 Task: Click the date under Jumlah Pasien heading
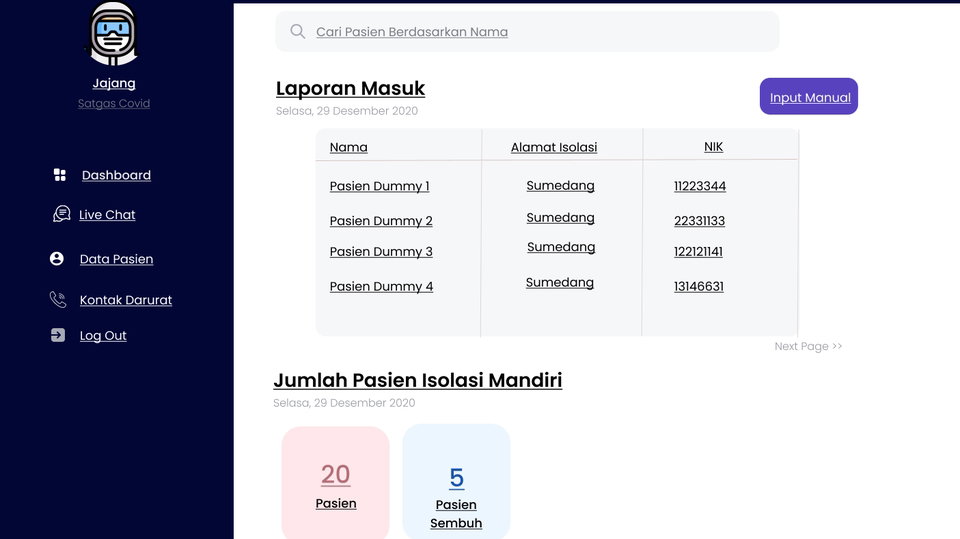(x=344, y=403)
